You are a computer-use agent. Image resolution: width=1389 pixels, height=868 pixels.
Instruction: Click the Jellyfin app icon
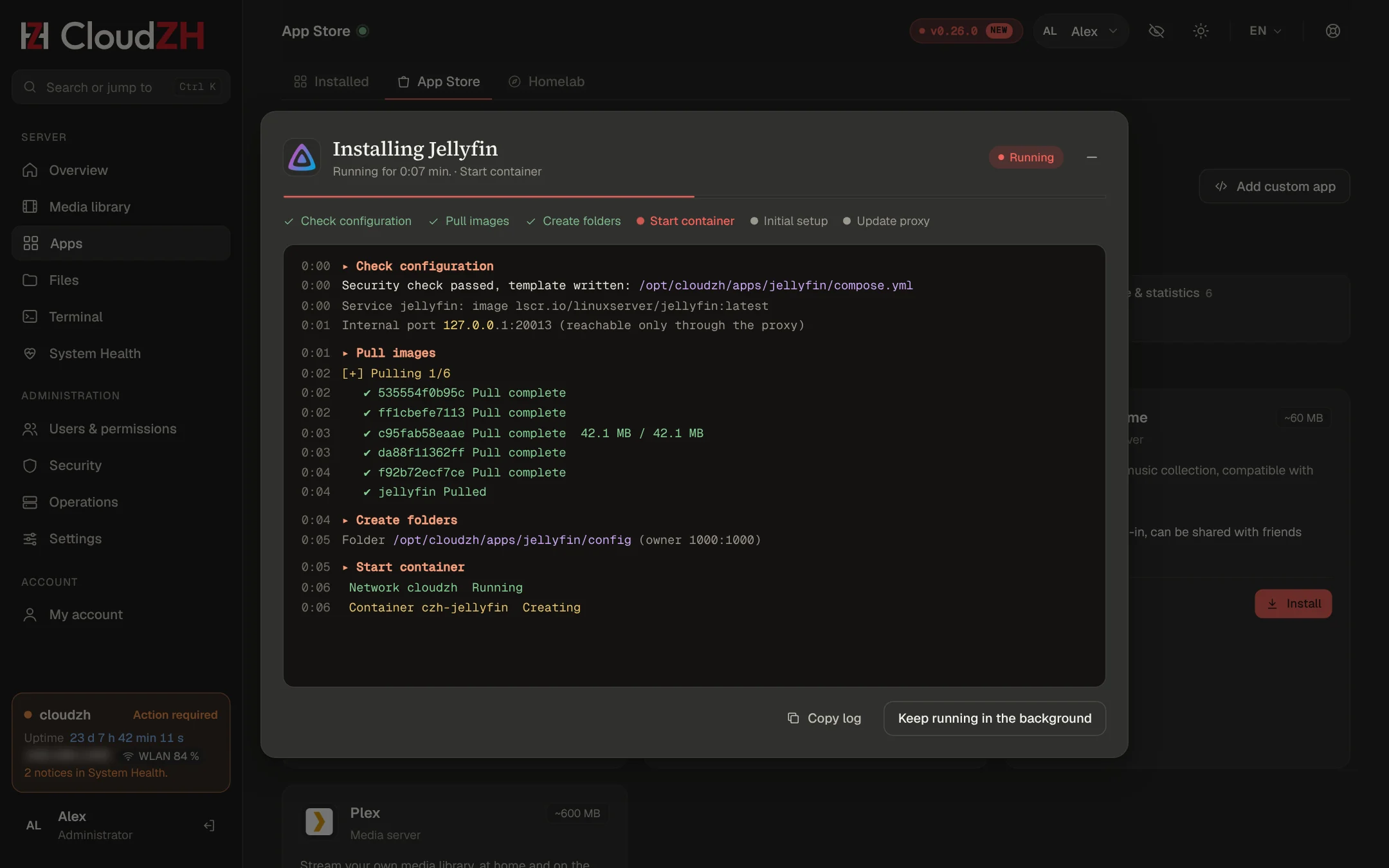click(302, 158)
